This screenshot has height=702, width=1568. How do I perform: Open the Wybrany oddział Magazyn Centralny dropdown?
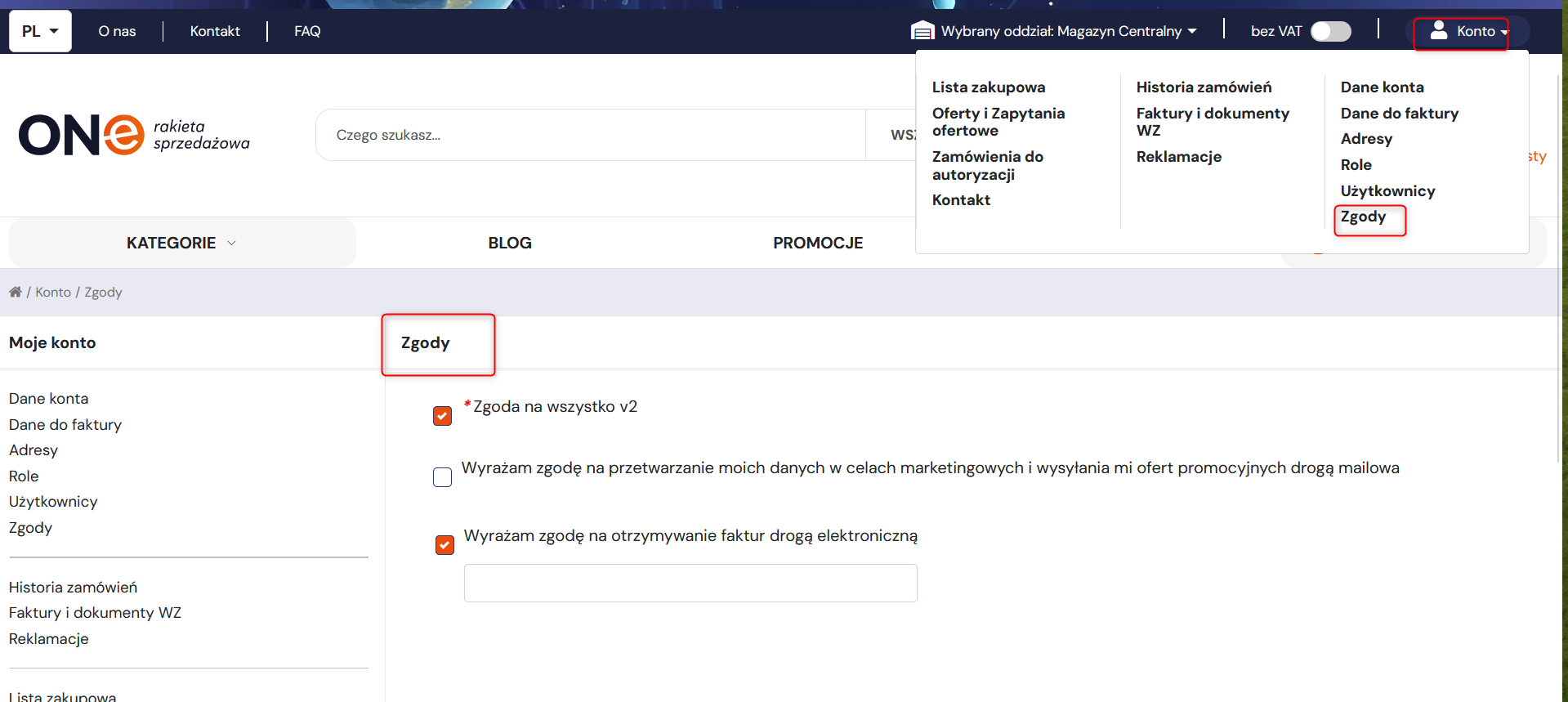coord(1054,31)
